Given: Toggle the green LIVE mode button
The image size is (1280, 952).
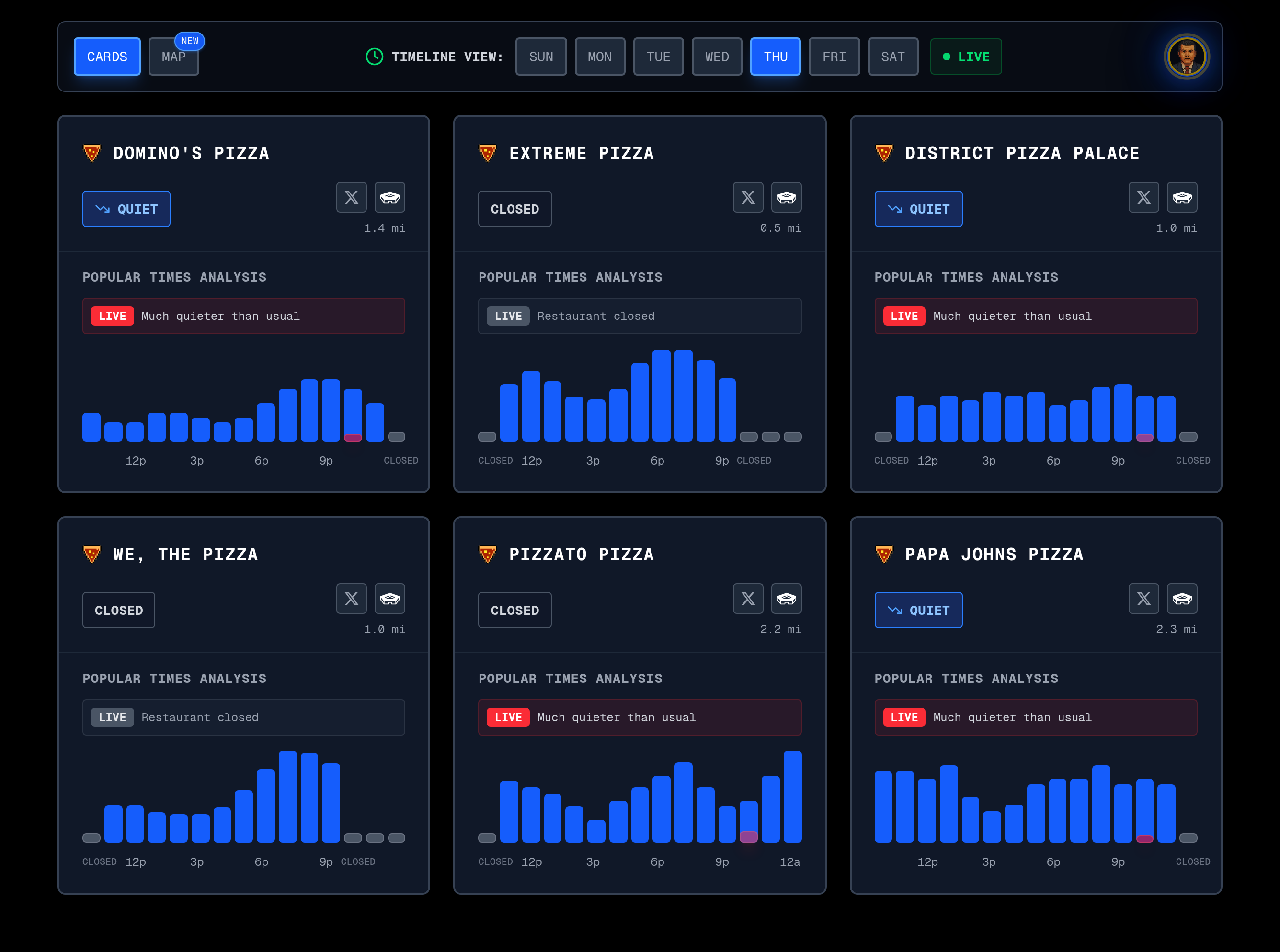Looking at the screenshot, I should [x=965, y=57].
